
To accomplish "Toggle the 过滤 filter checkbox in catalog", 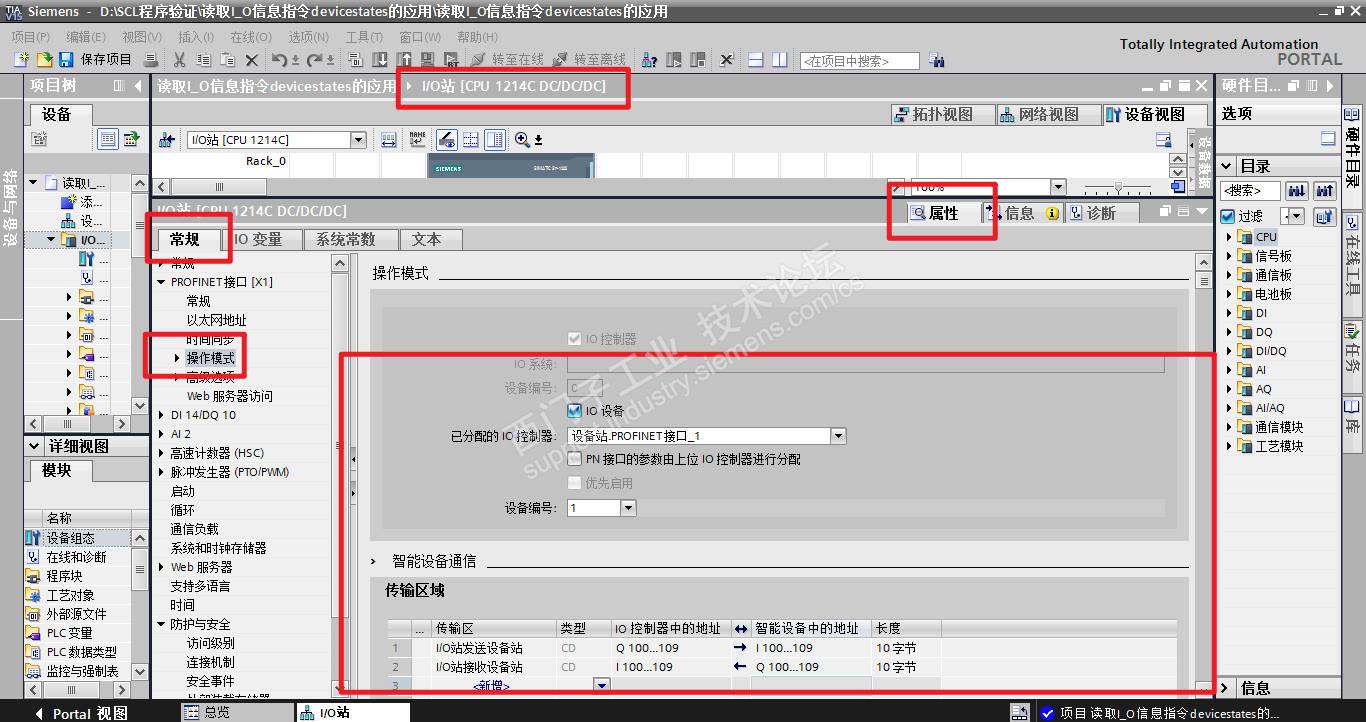I will [x=1228, y=216].
